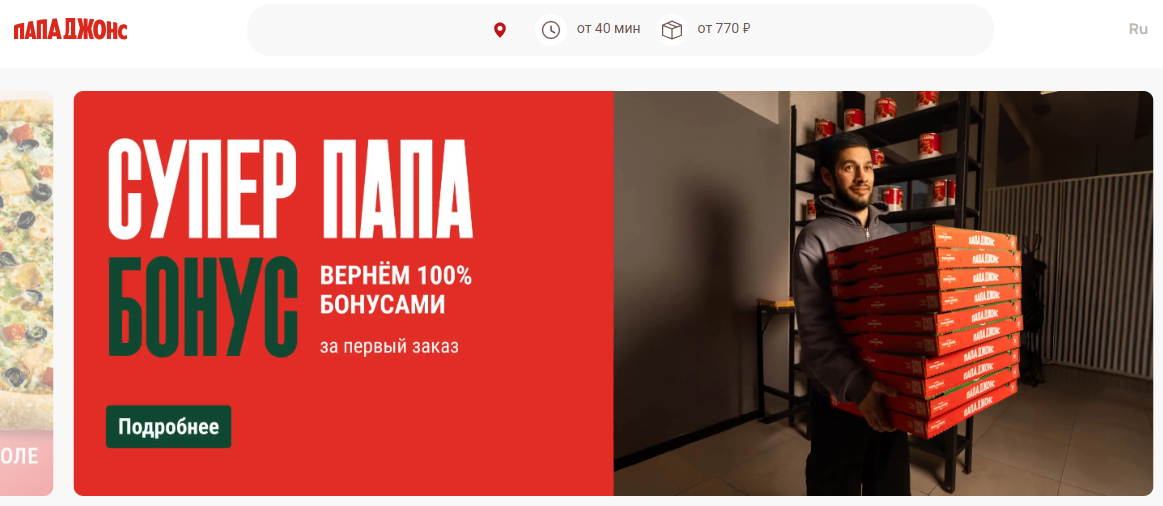
Task: Click the clock delivery time icon
Action: pyautogui.click(x=550, y=30)
